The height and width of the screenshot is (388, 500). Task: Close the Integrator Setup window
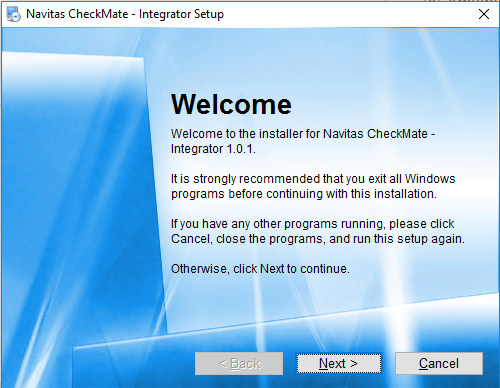point(484,14)
